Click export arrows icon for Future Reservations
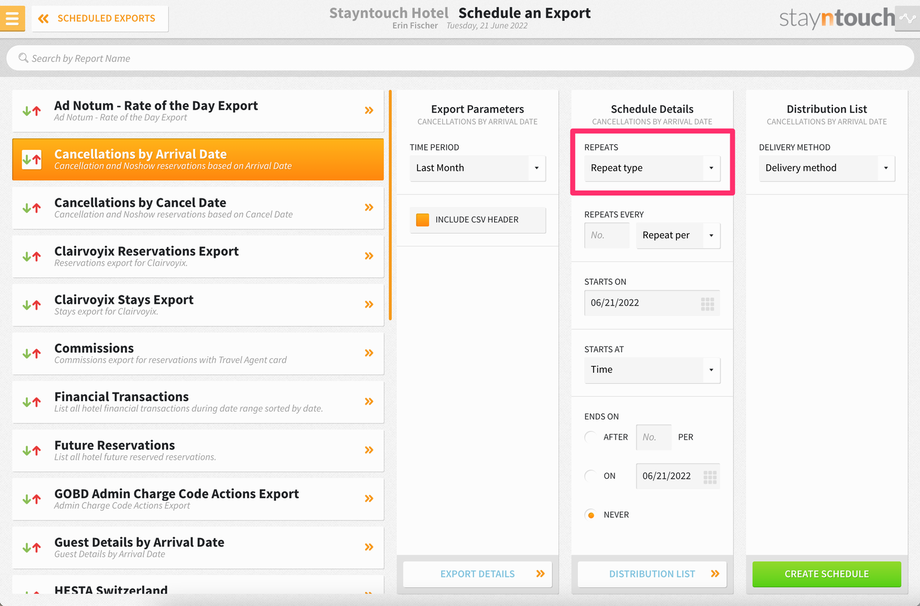Screen dimensions: 920x606 point(32,451)
